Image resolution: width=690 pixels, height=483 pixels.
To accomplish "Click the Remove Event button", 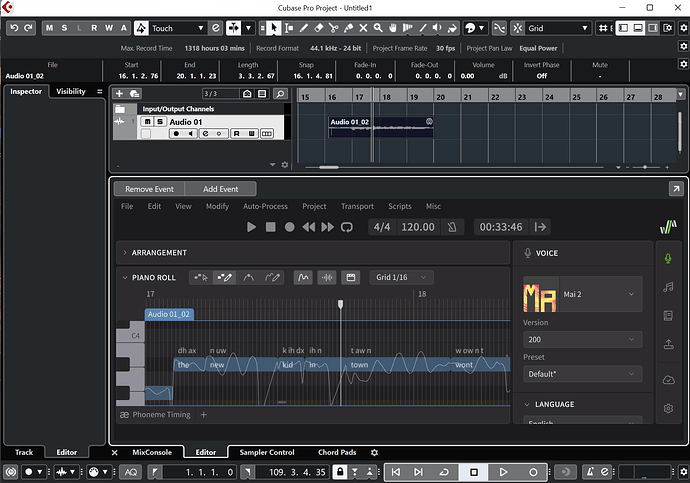I will click(149, 189).
